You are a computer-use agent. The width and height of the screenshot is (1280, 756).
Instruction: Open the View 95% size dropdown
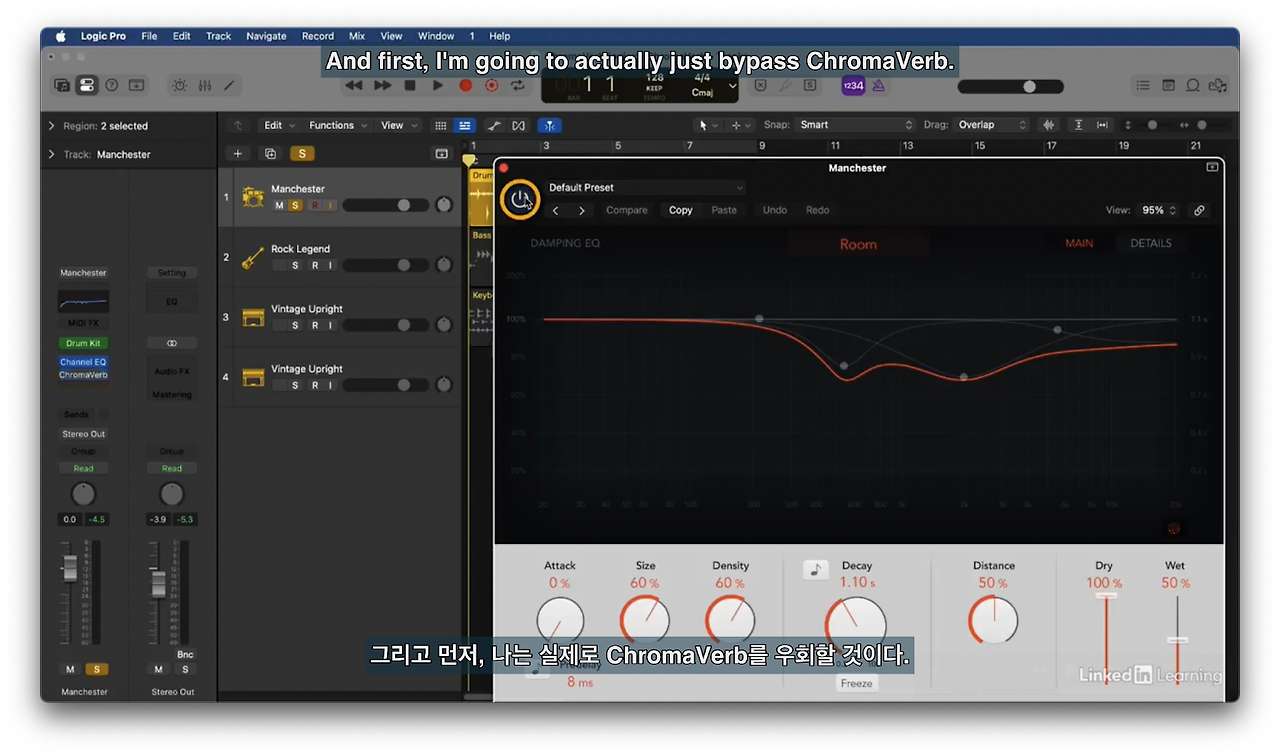[x=1158, y=210]
